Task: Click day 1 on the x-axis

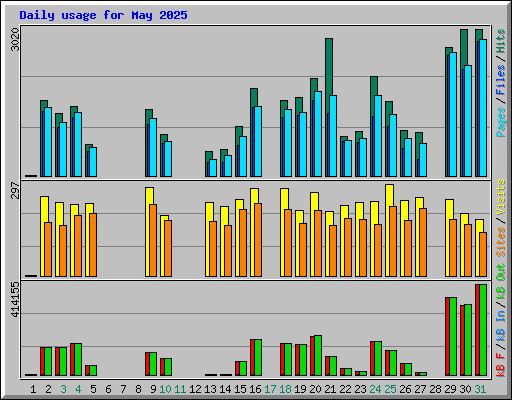Action: pos(33,389)
